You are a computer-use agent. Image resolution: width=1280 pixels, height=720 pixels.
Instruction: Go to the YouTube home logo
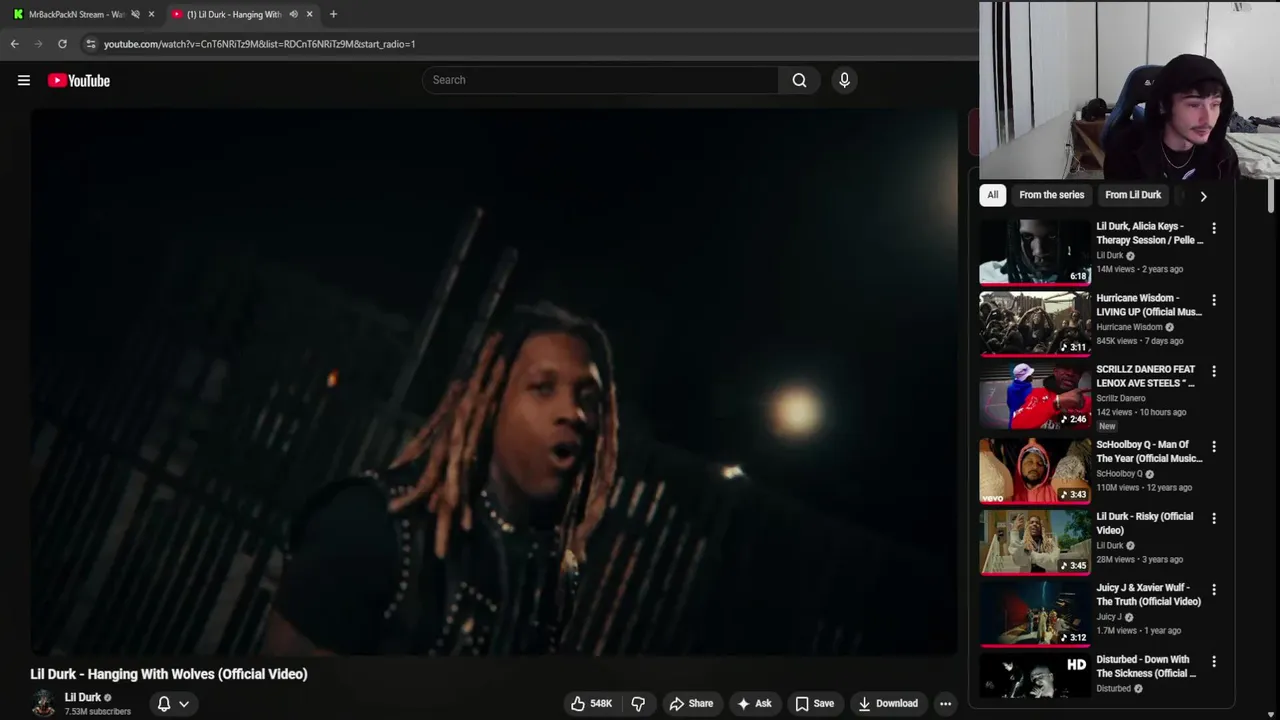point(79,81)
